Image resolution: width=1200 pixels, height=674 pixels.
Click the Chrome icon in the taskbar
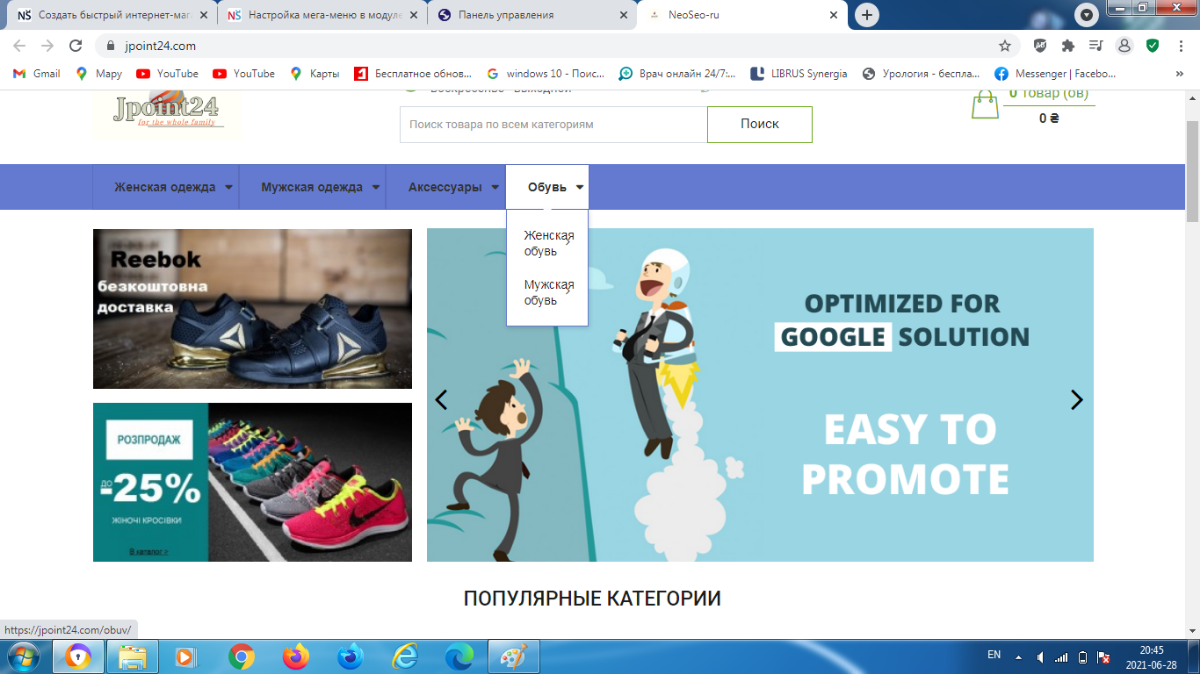coord(241,657)
